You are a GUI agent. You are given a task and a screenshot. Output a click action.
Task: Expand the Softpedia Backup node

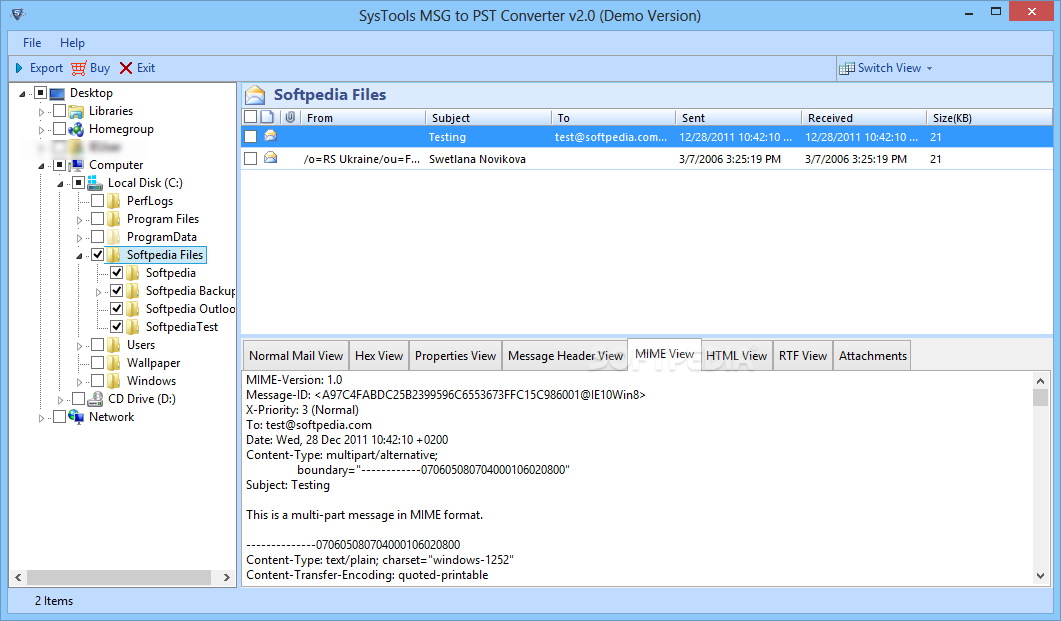click(x=98, y=292)
